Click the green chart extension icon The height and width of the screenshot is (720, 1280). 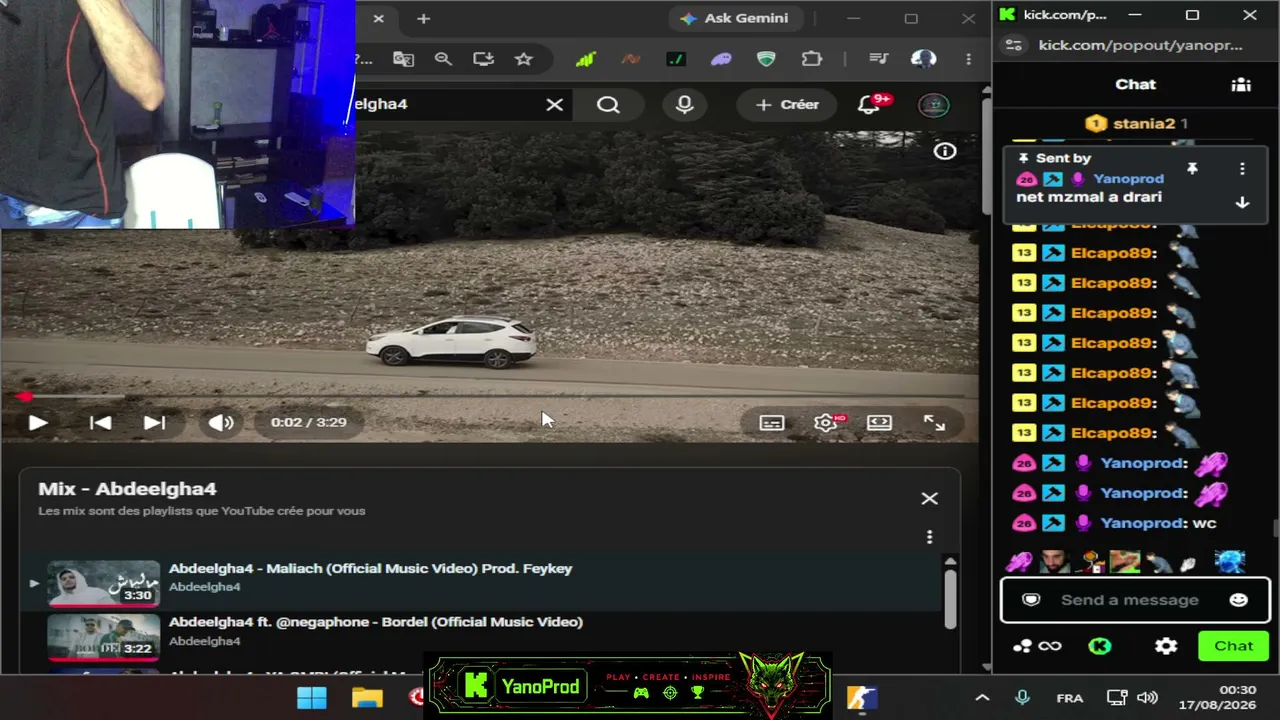coord(585,59)
